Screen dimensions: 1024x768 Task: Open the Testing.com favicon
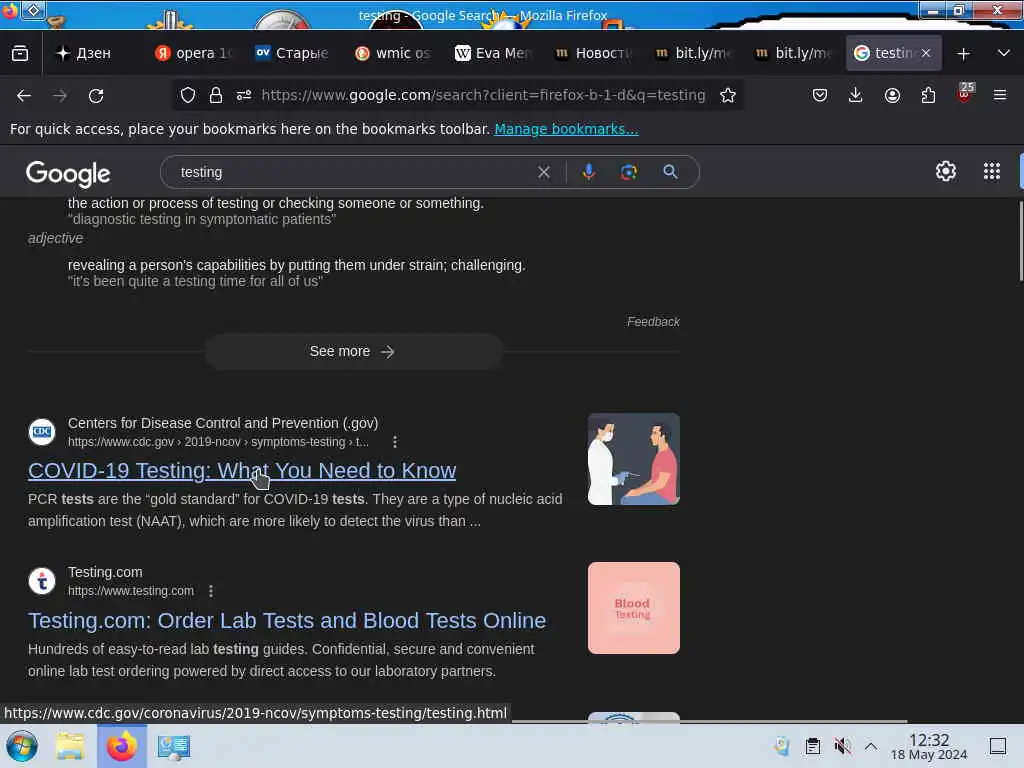pyautogui.click(x=42, y=581)
